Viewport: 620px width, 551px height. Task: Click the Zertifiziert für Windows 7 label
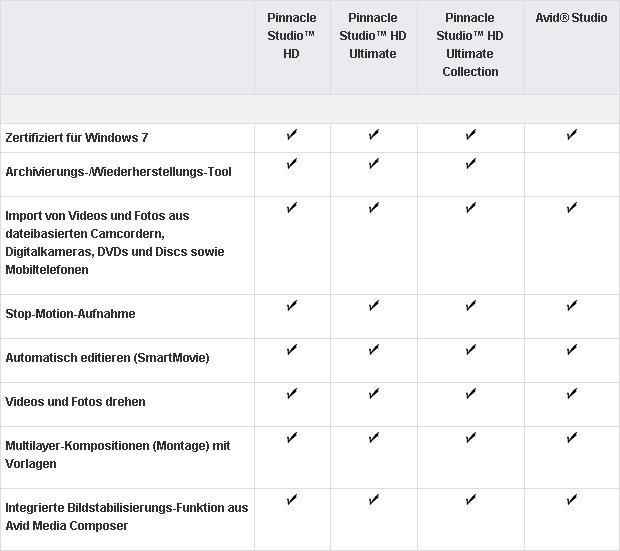[x=77, y=138]
